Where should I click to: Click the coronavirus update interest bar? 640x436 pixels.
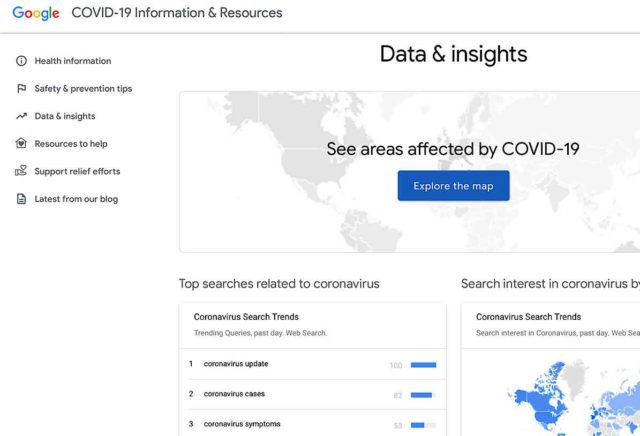tap(423, 365)
